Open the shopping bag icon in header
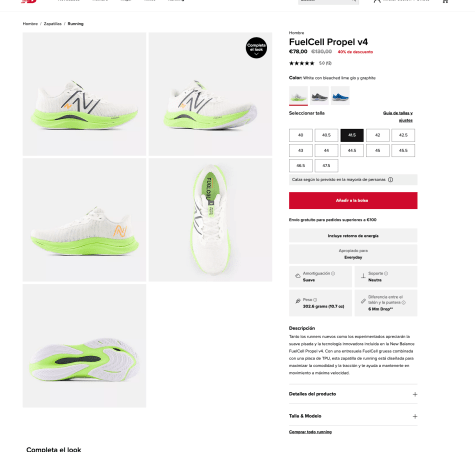This screenshot has width=475, height=452. [x=445, y=1]
